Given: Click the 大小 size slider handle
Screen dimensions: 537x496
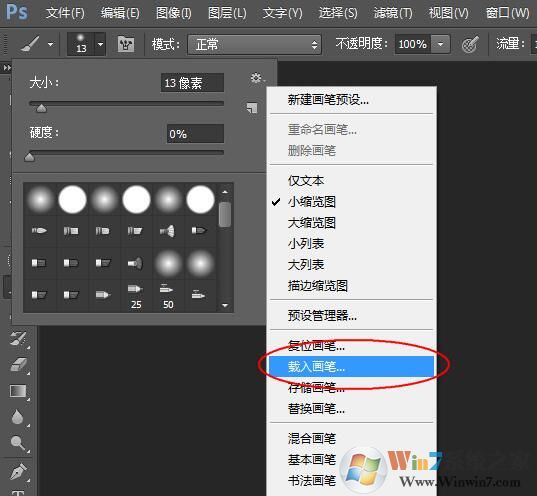Looking at the screenshot, I should click(41, 109).
